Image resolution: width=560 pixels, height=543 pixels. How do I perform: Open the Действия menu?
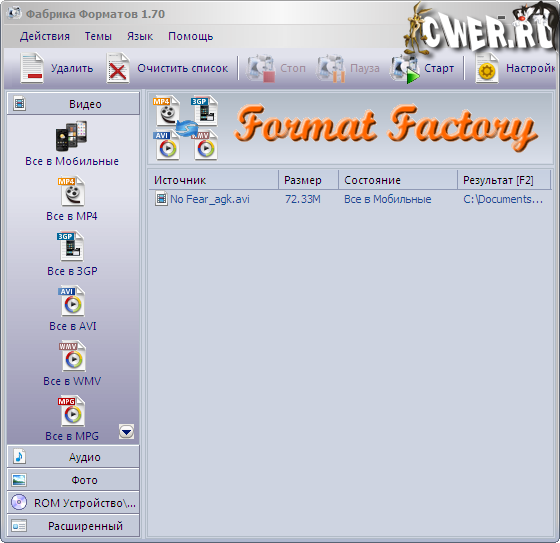tap(45, 36)
